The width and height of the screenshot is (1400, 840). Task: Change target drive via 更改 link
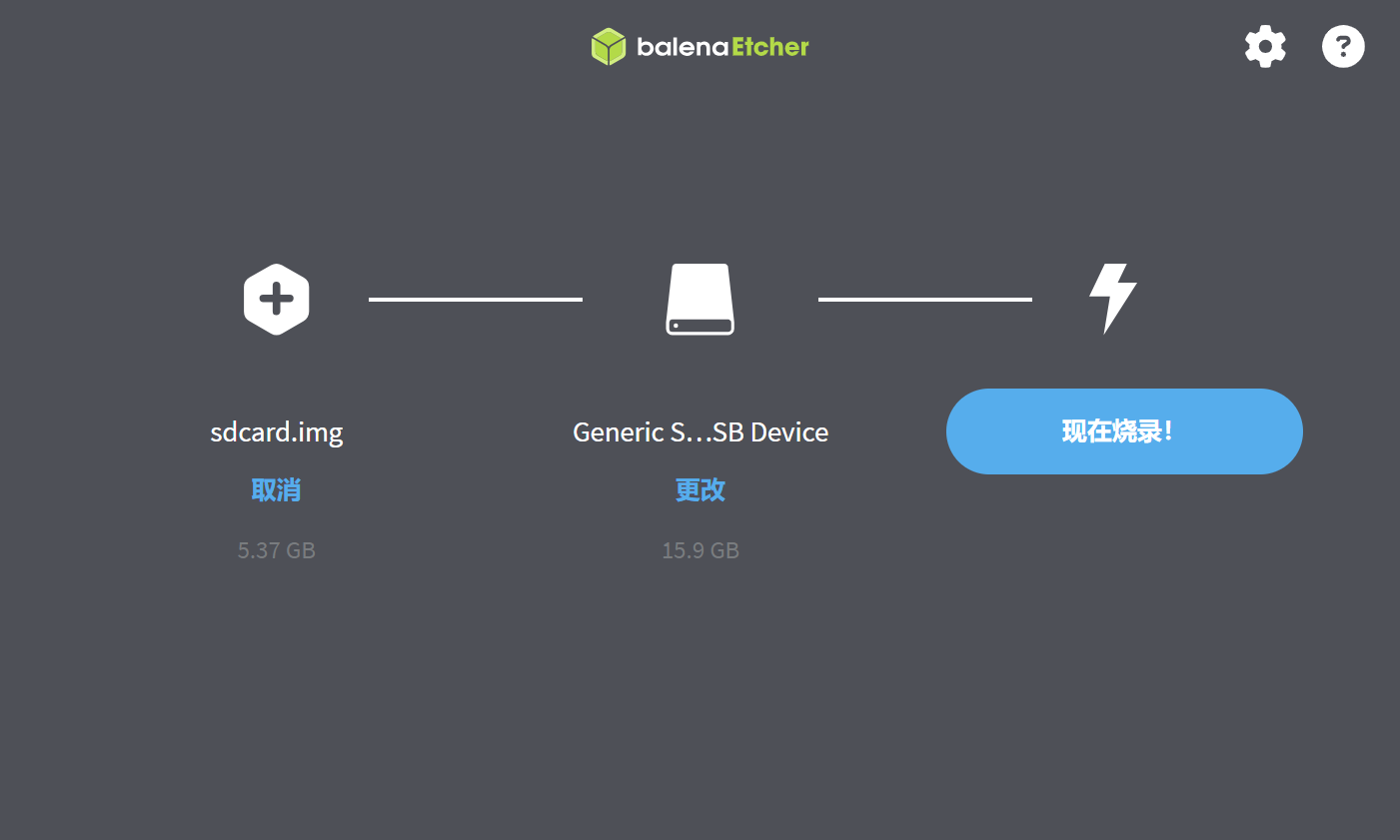coord(700,489)
